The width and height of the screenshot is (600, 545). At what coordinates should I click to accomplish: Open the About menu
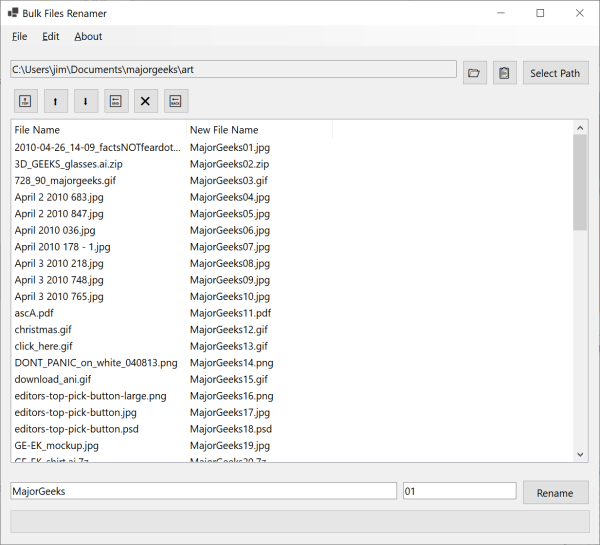tap(88, 36)
